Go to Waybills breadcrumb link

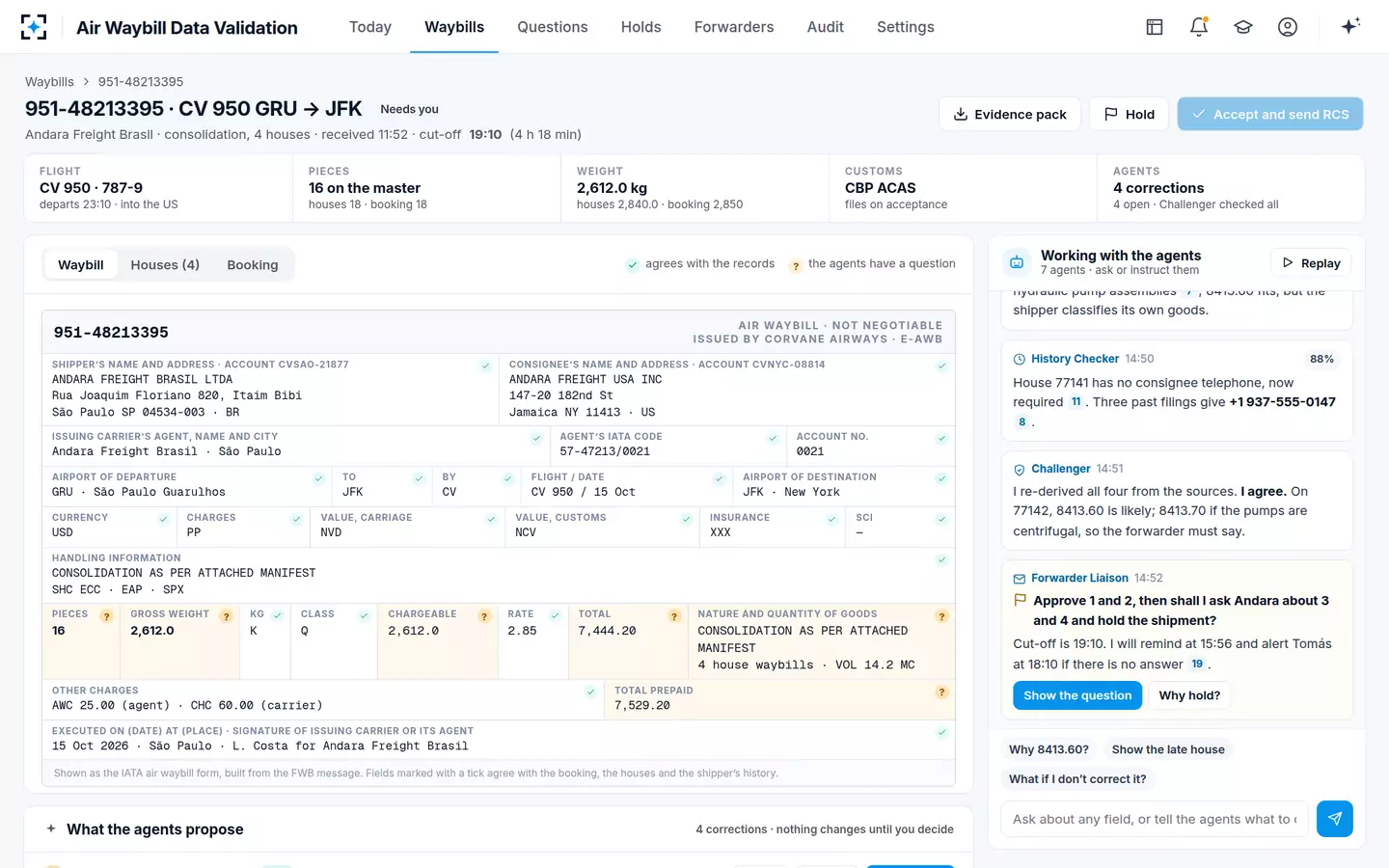[x=49, y=82]
